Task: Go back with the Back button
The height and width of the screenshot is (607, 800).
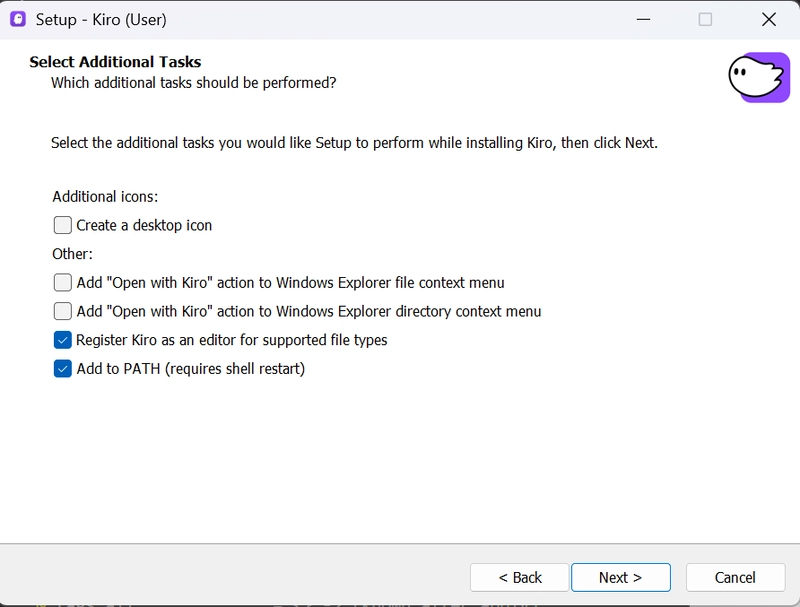Action: click(520, 577)
